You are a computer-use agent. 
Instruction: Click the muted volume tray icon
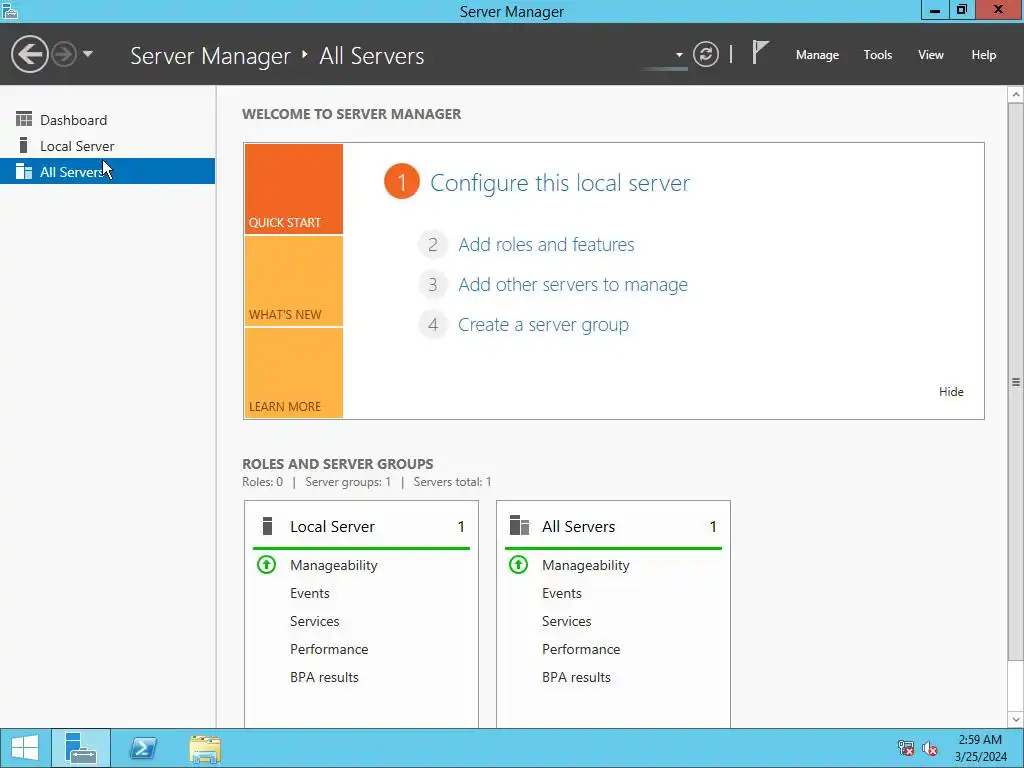pyautogui.click(x=930, y=748)
